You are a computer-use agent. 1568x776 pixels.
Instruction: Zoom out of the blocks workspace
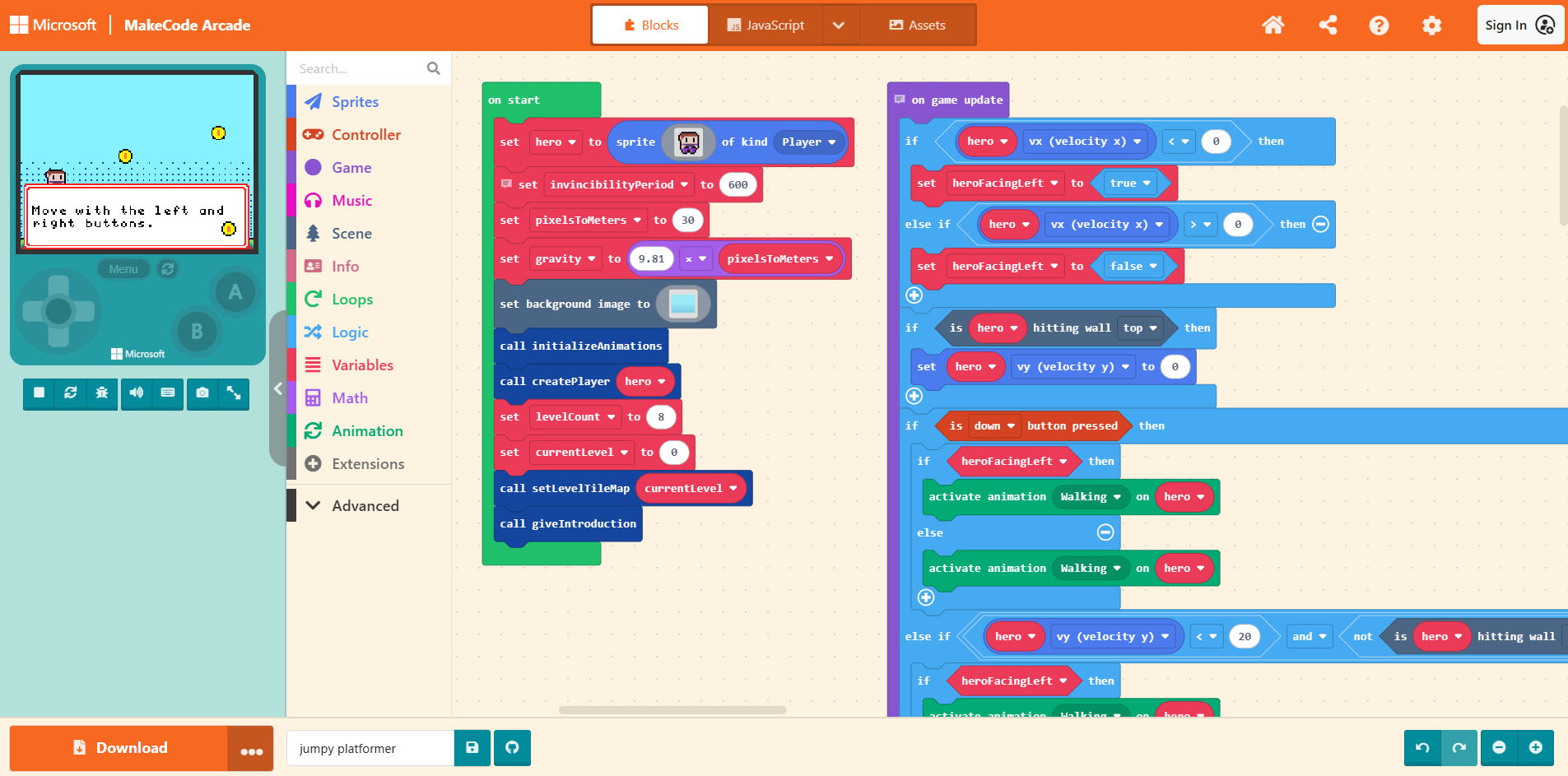click(1499, 748)
